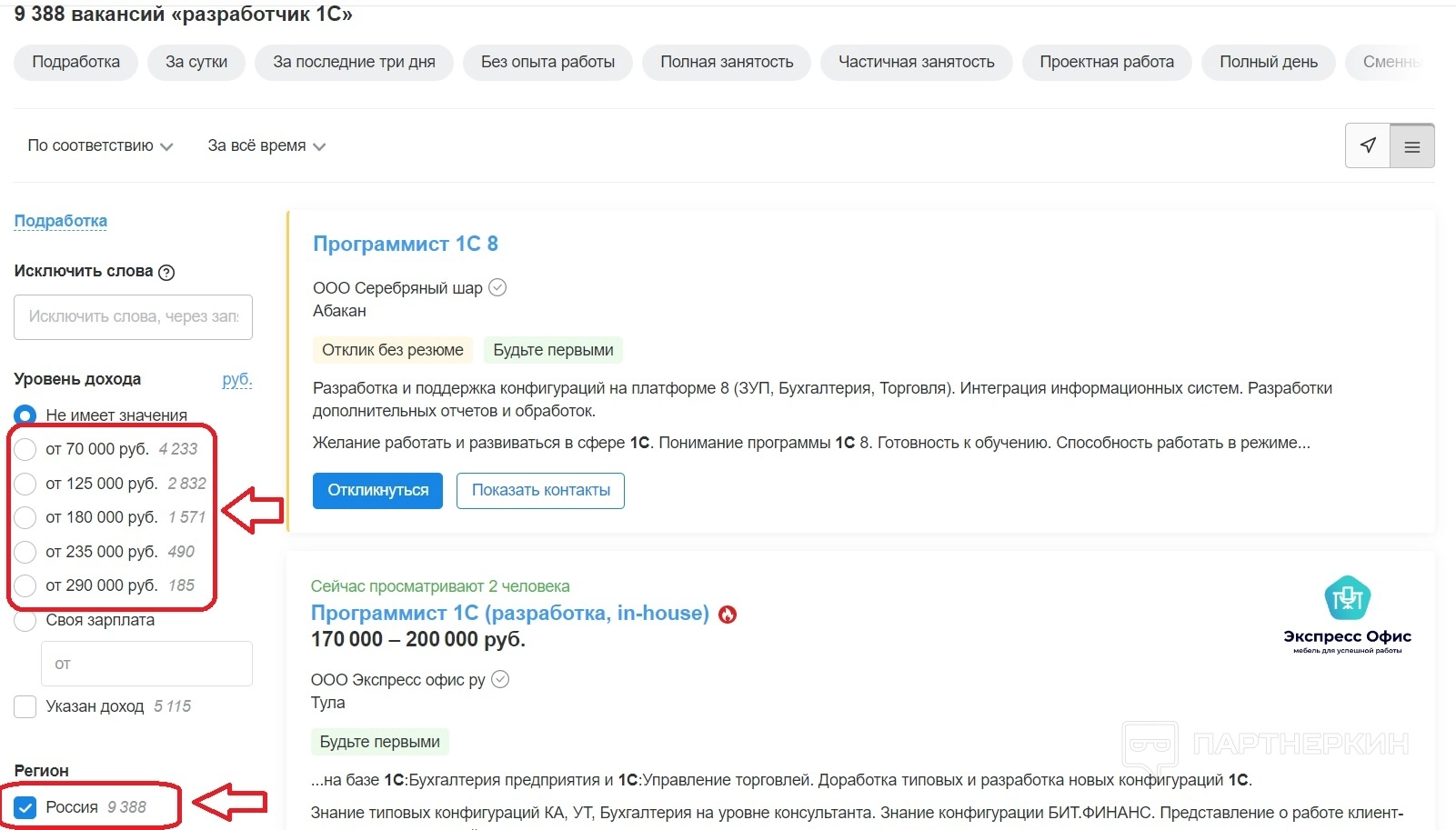Select the 'от 70 000 руб.' salary option
The image size is (1456, 830).
click(x=25, y=449)
